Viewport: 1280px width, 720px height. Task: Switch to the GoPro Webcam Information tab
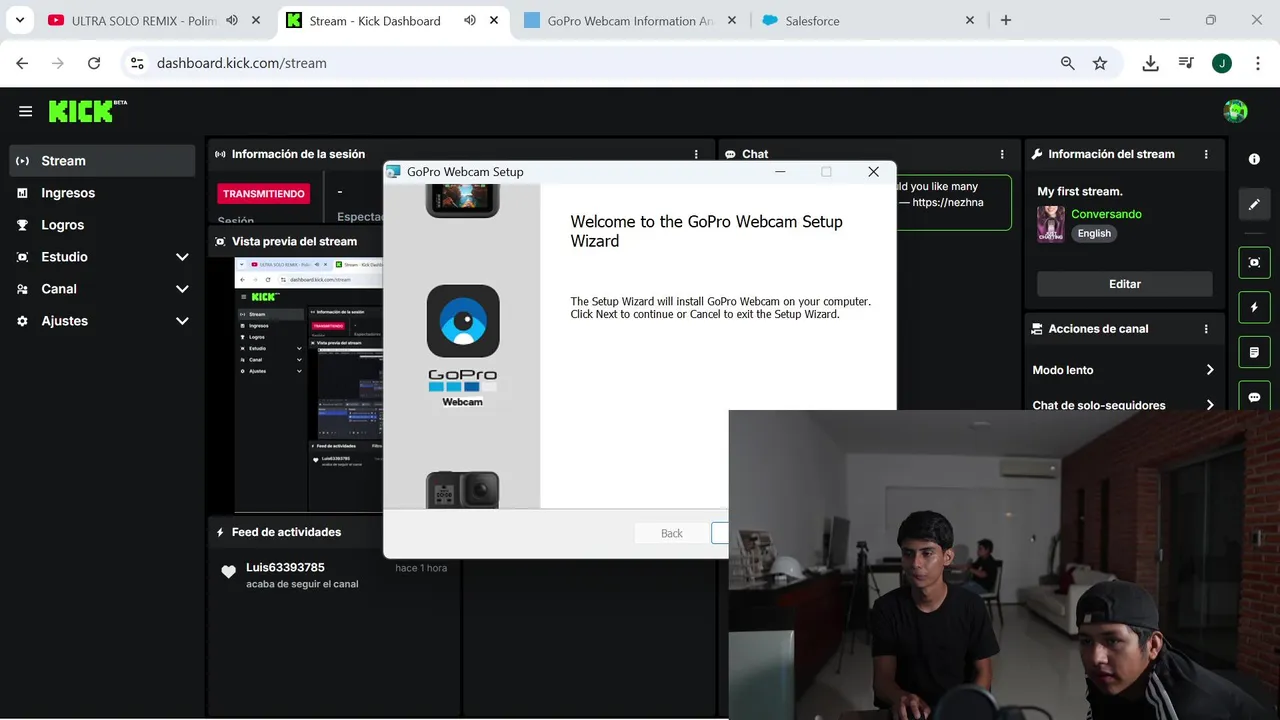click(631, 20)
